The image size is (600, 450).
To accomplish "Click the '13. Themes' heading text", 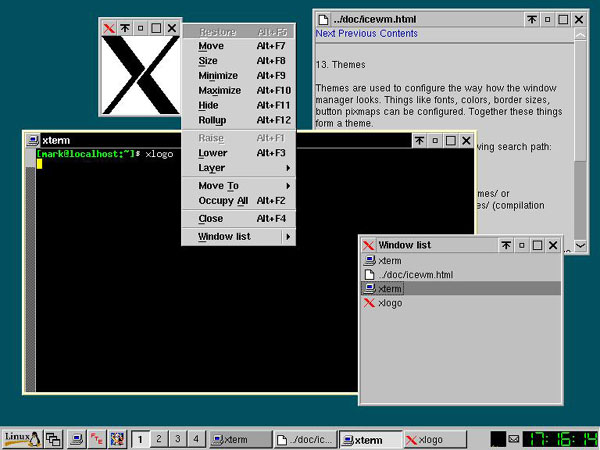I will [341, 65].
